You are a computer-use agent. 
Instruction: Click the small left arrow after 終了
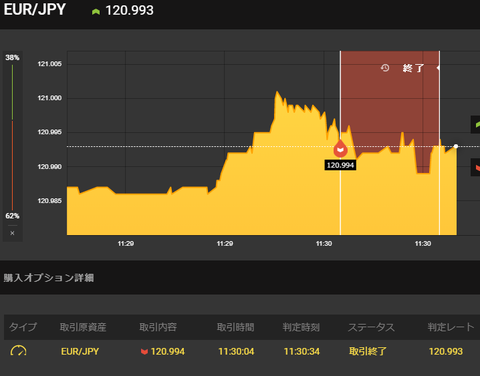click(x=438, y=68)
